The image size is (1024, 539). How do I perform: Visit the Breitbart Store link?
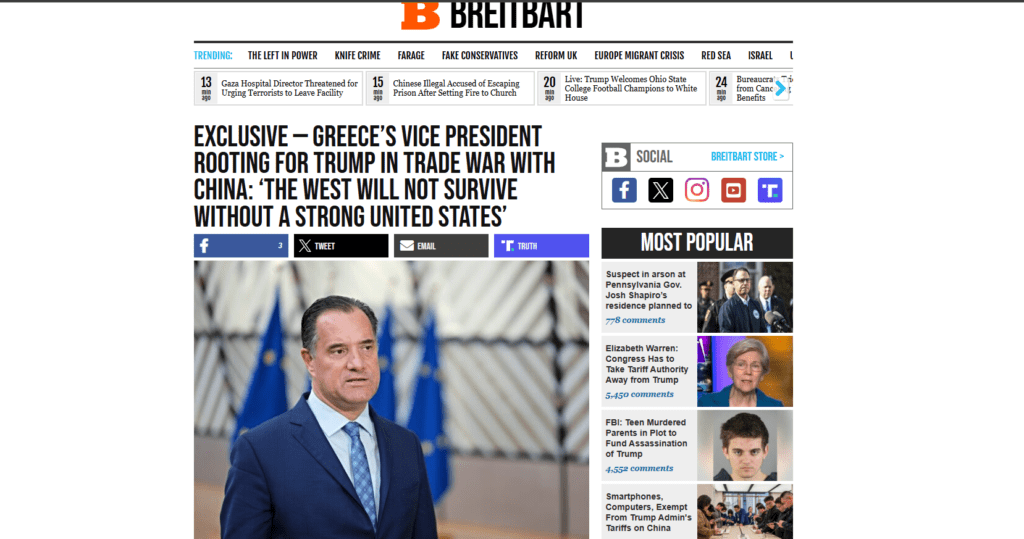(x=747, y=157)
